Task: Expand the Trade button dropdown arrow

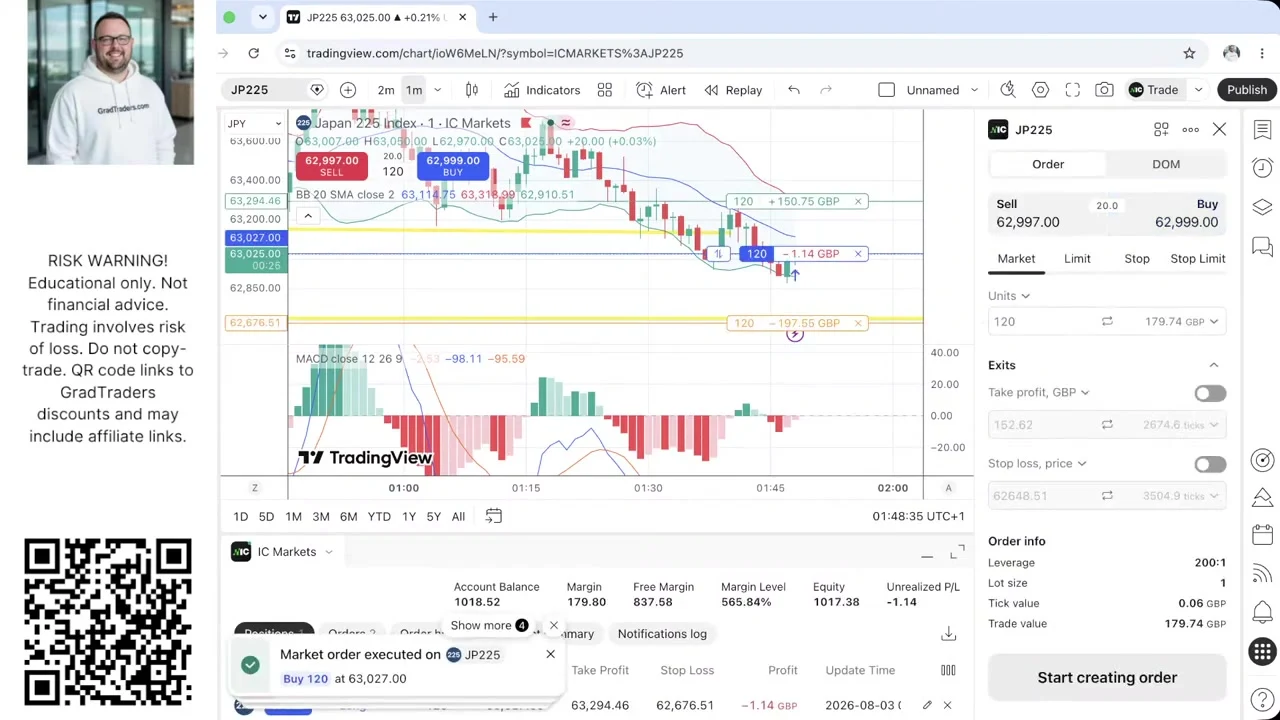Action: (x=1198, y=90)
